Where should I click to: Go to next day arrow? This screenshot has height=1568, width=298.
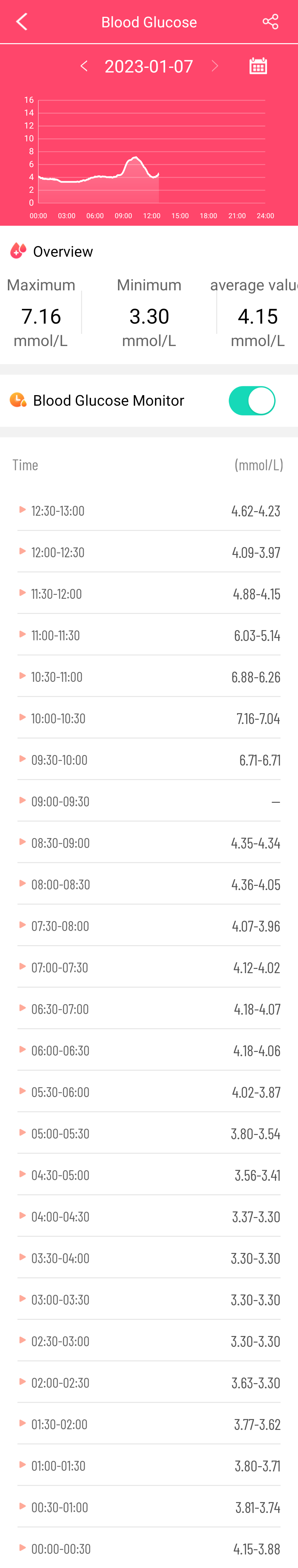tap(215, 66)
